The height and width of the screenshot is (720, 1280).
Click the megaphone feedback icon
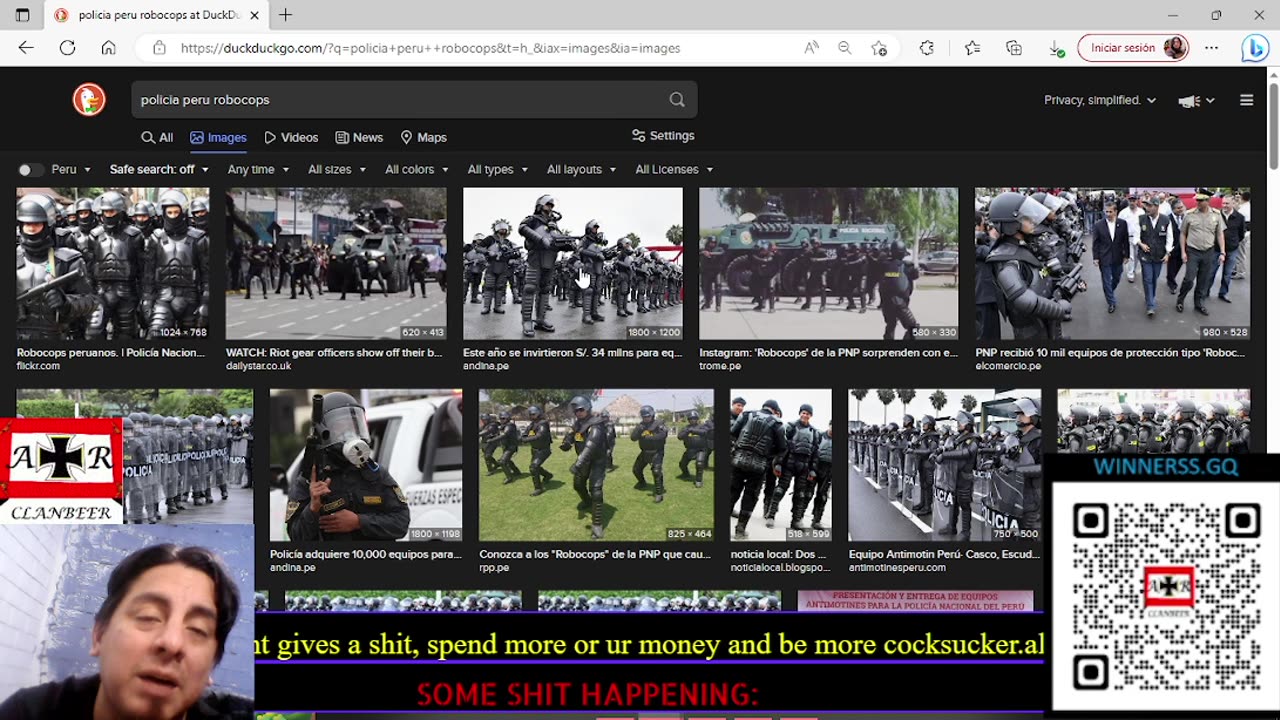point(1190,100)
